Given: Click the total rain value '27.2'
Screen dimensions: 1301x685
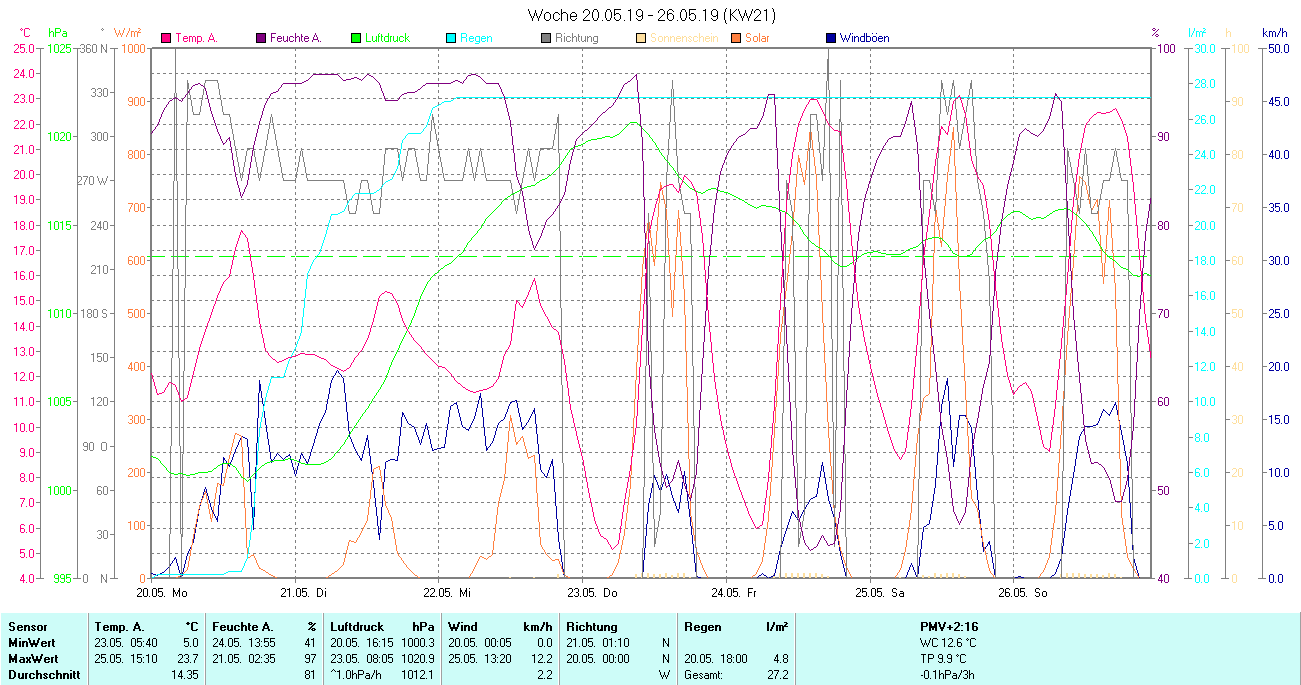Looking at the screenshot, I should click(x=777, y=675).
